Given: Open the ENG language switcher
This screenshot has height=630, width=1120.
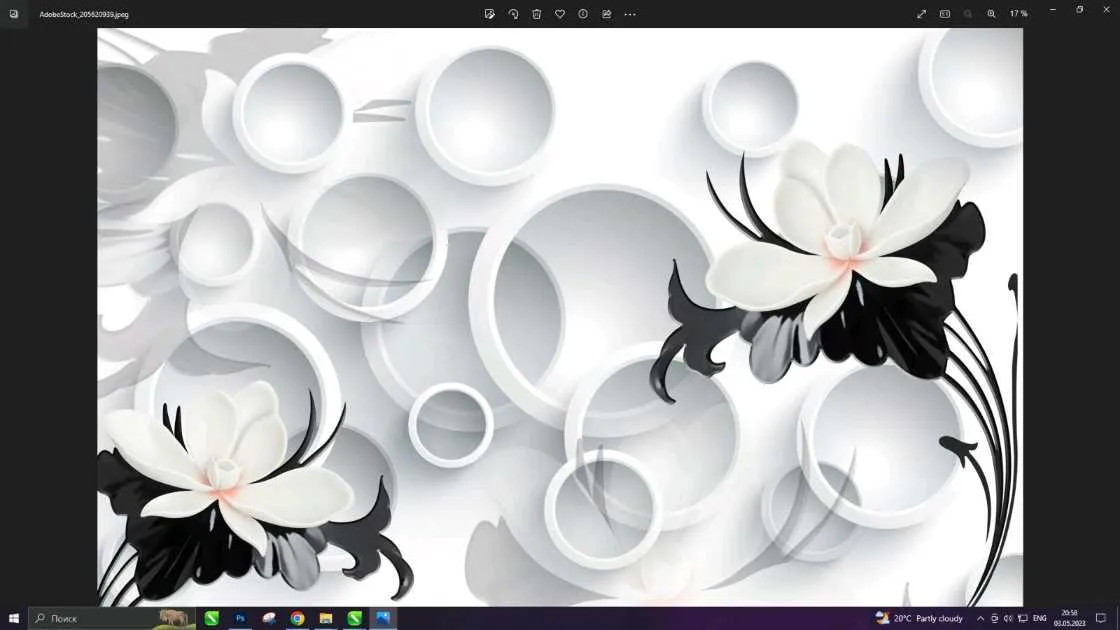Looking at the screenshot, I should point(1039,619).
